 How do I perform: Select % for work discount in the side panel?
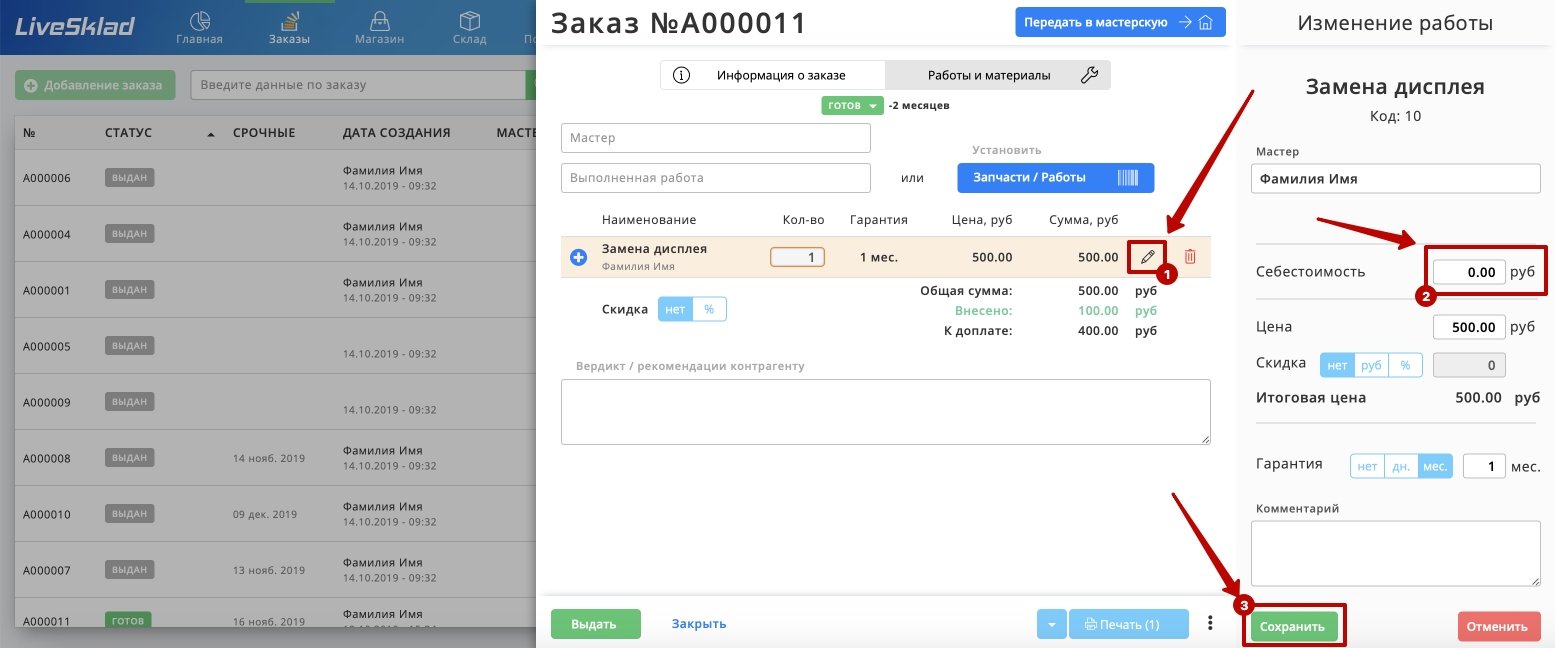[x=1405, y=365]
